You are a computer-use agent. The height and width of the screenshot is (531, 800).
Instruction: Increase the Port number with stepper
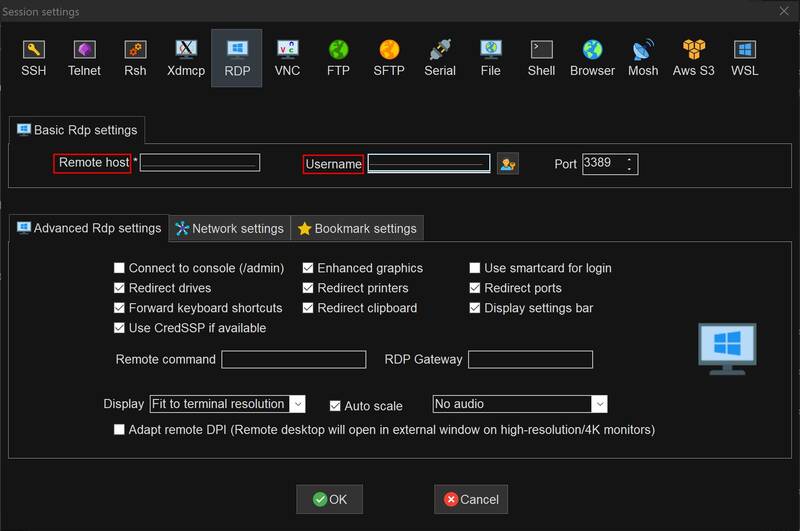click(x=629, y=159)
